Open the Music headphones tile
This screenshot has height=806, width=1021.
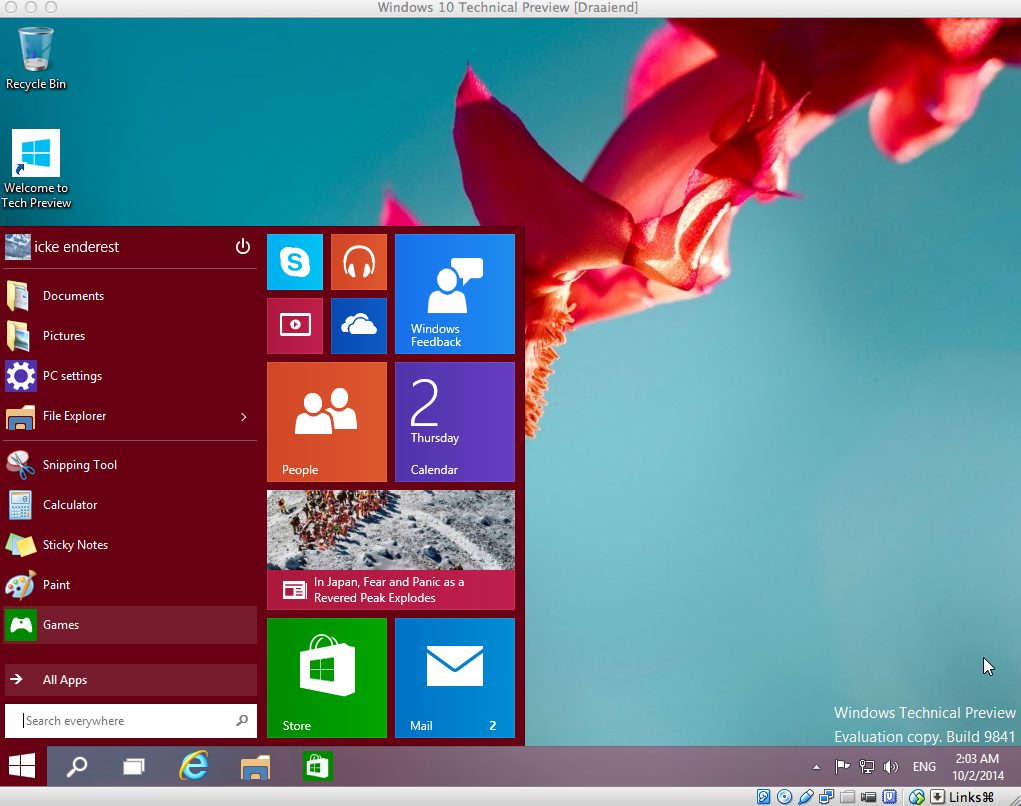click(358, 262)
